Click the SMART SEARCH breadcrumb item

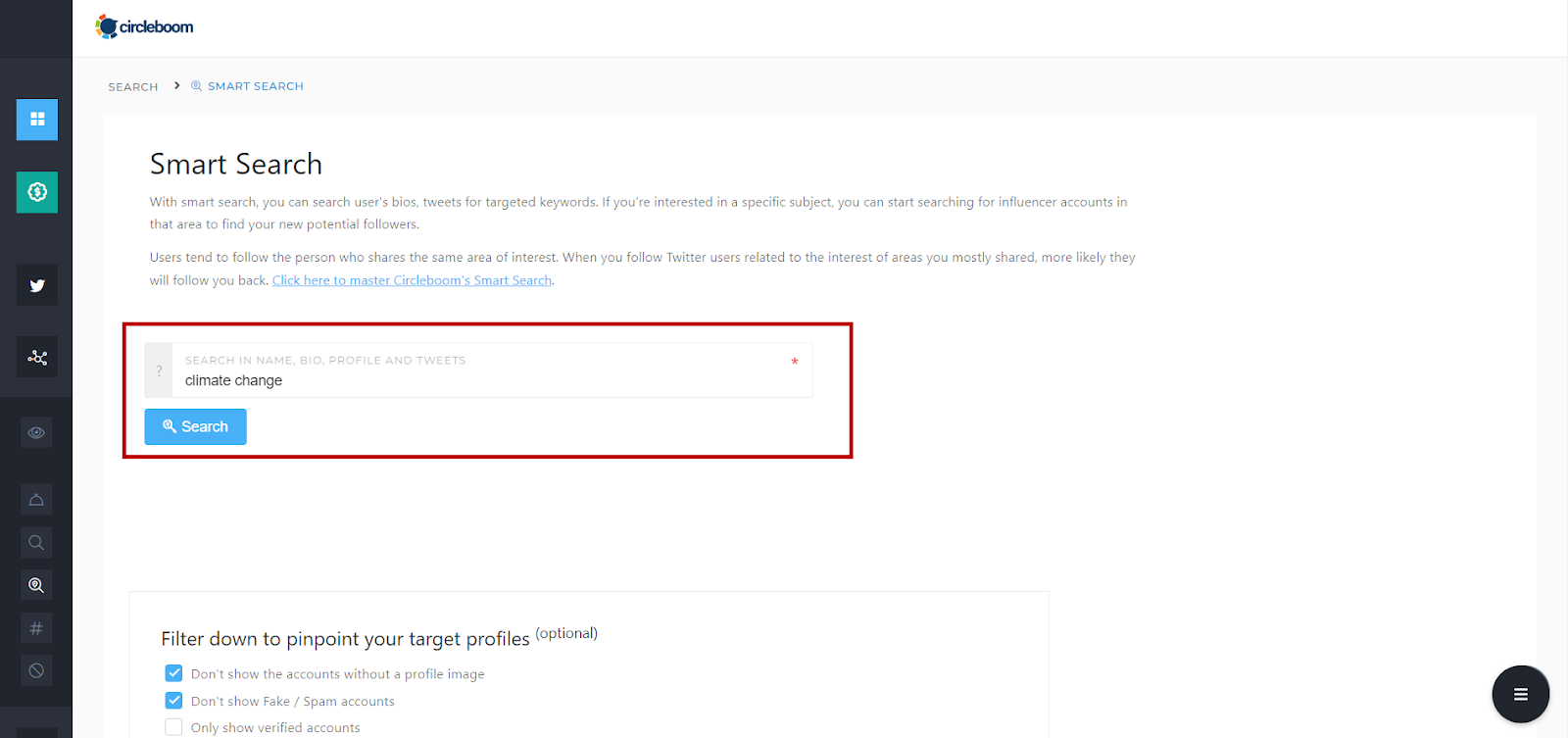click(247, 86)
